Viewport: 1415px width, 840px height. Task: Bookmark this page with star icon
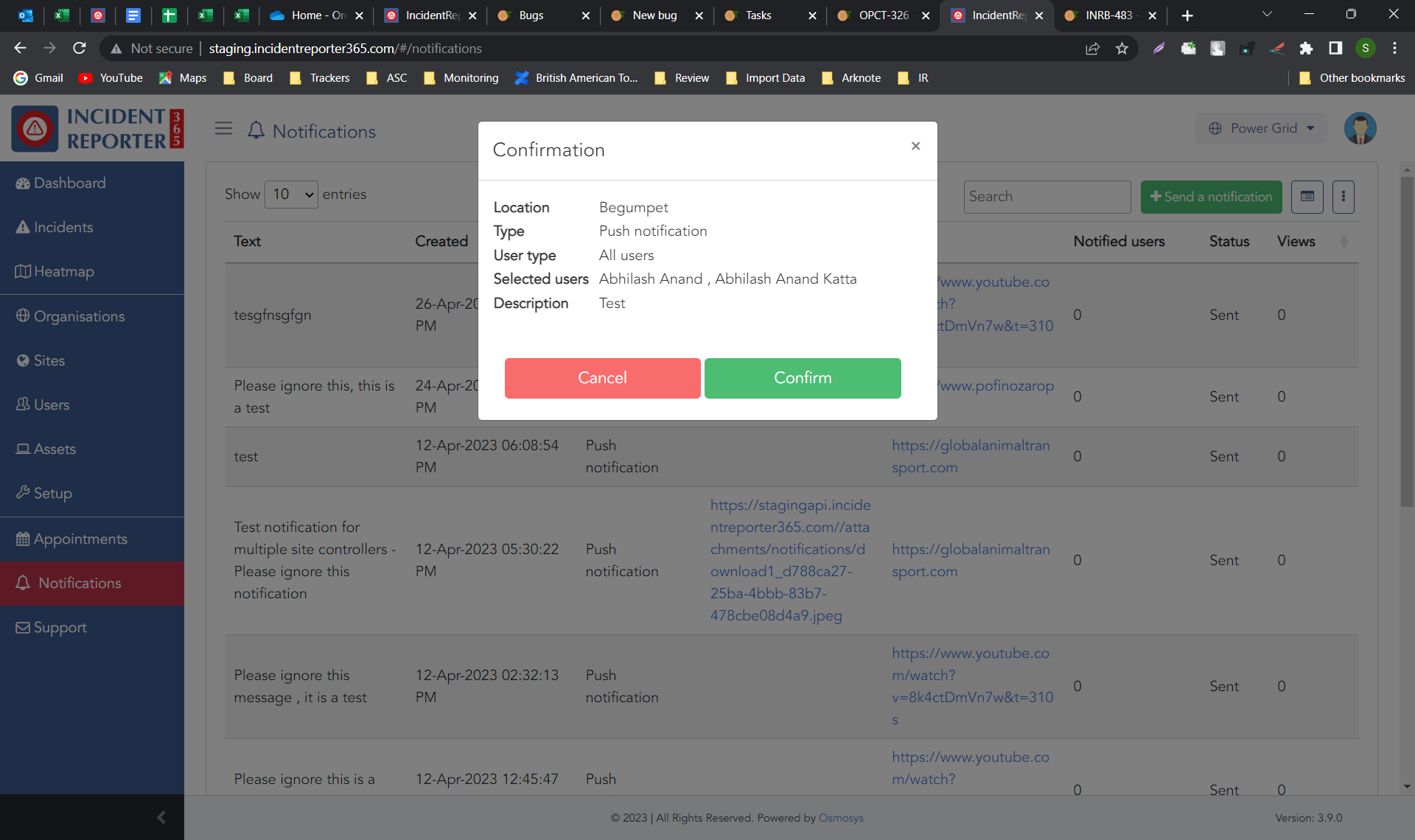pyautogui.click(x=1122, y=49)
